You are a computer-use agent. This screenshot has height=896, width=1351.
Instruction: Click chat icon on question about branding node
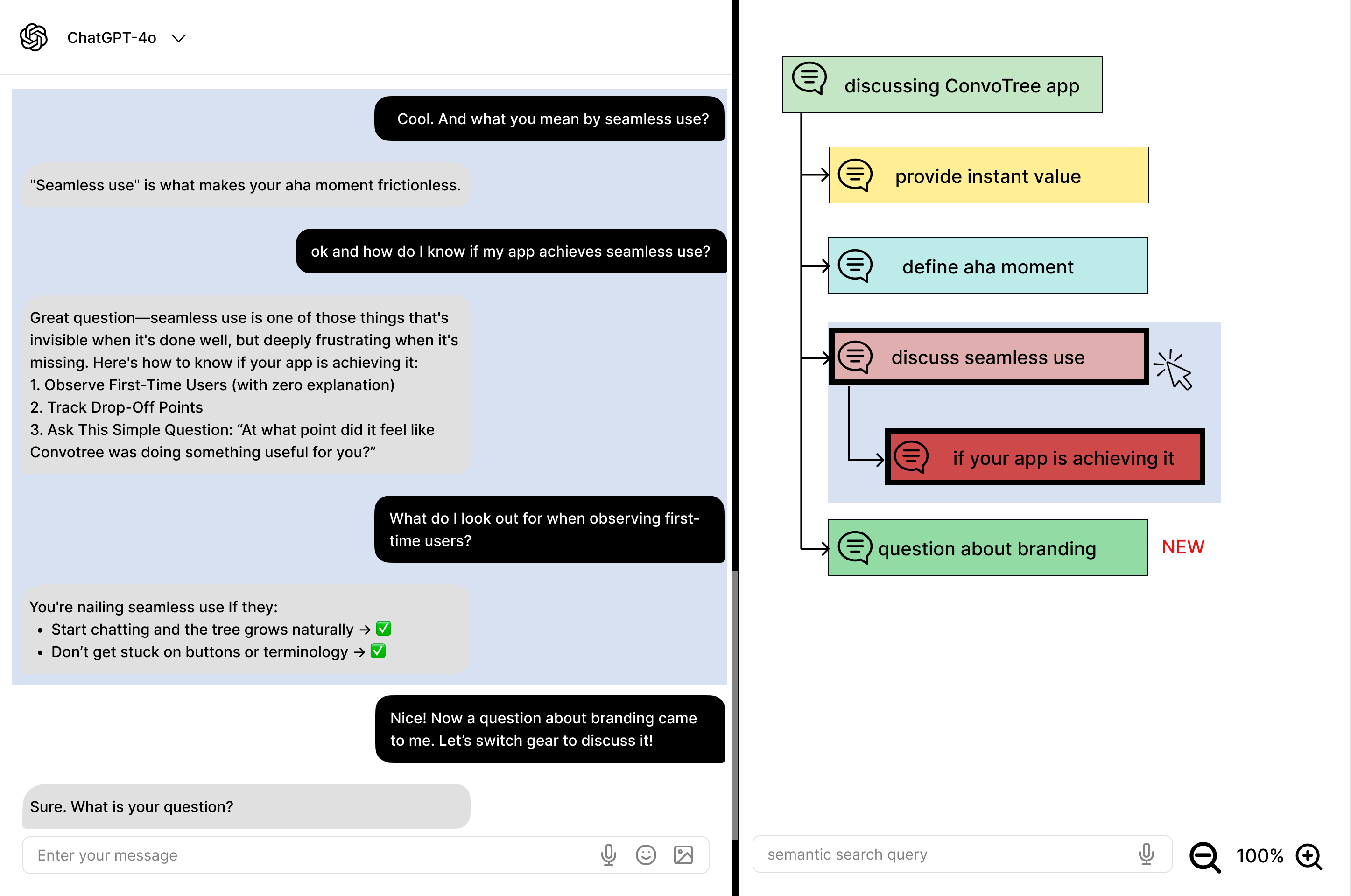coord(855,547)
